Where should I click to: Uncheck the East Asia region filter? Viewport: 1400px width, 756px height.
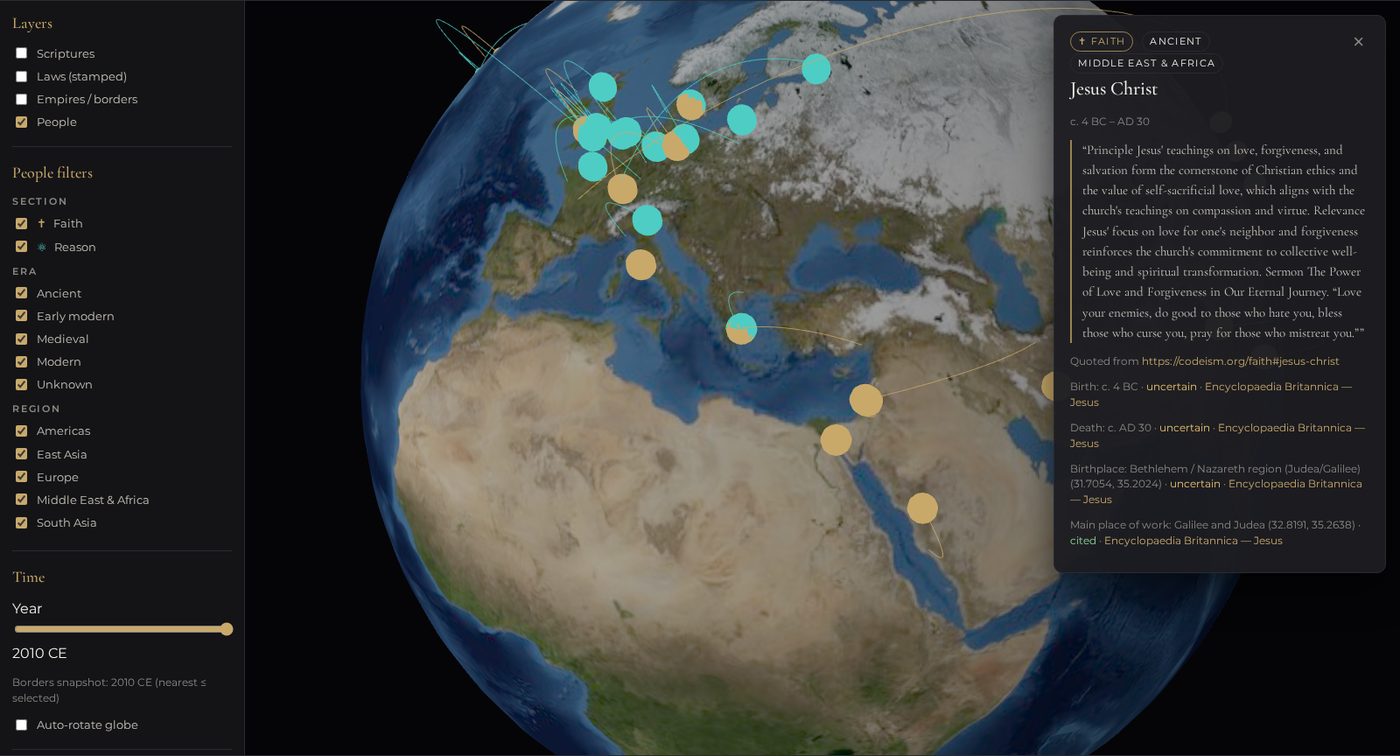pos(21,454)
